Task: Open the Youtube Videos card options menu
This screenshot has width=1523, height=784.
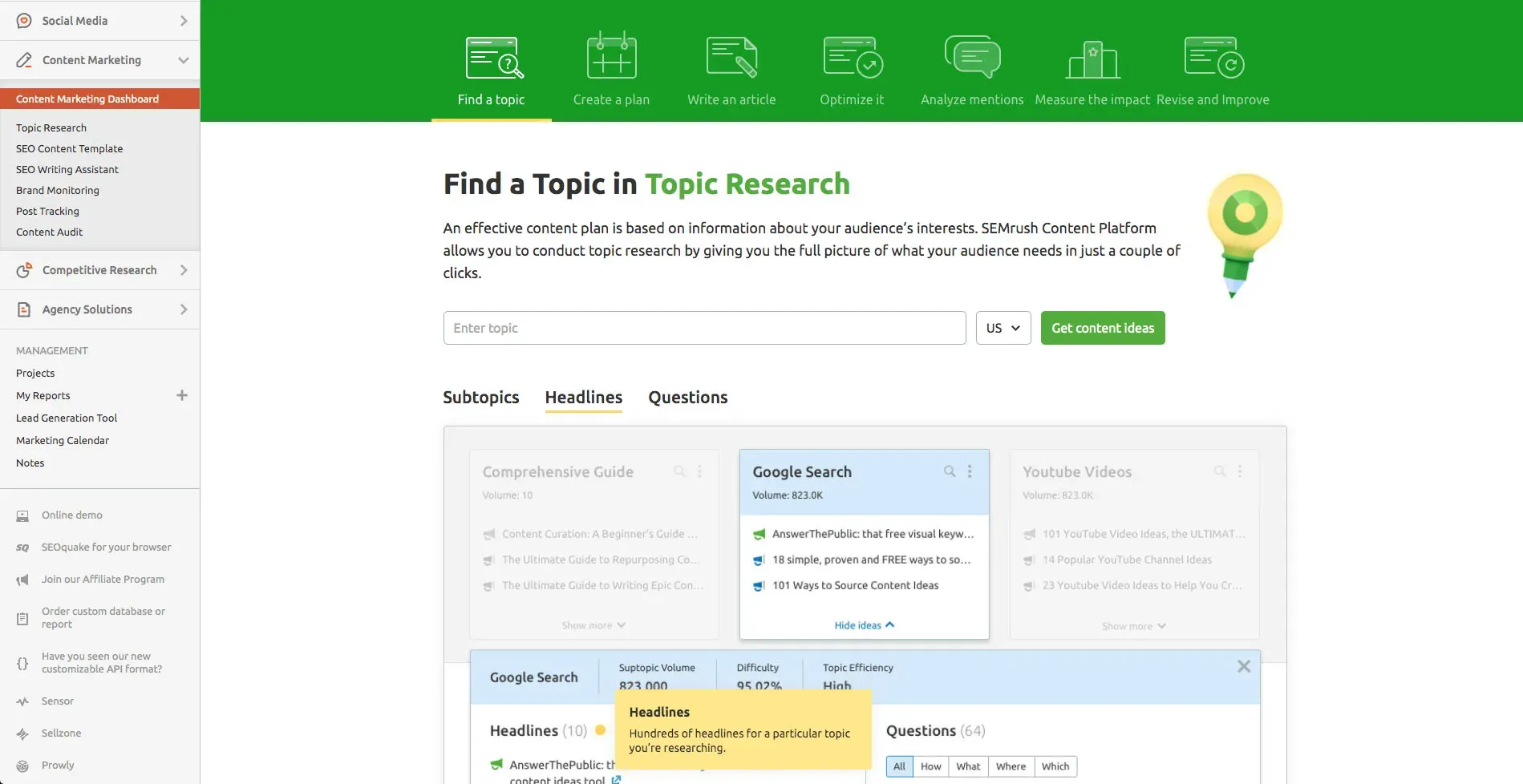Action: click(x=1240, y=471)
